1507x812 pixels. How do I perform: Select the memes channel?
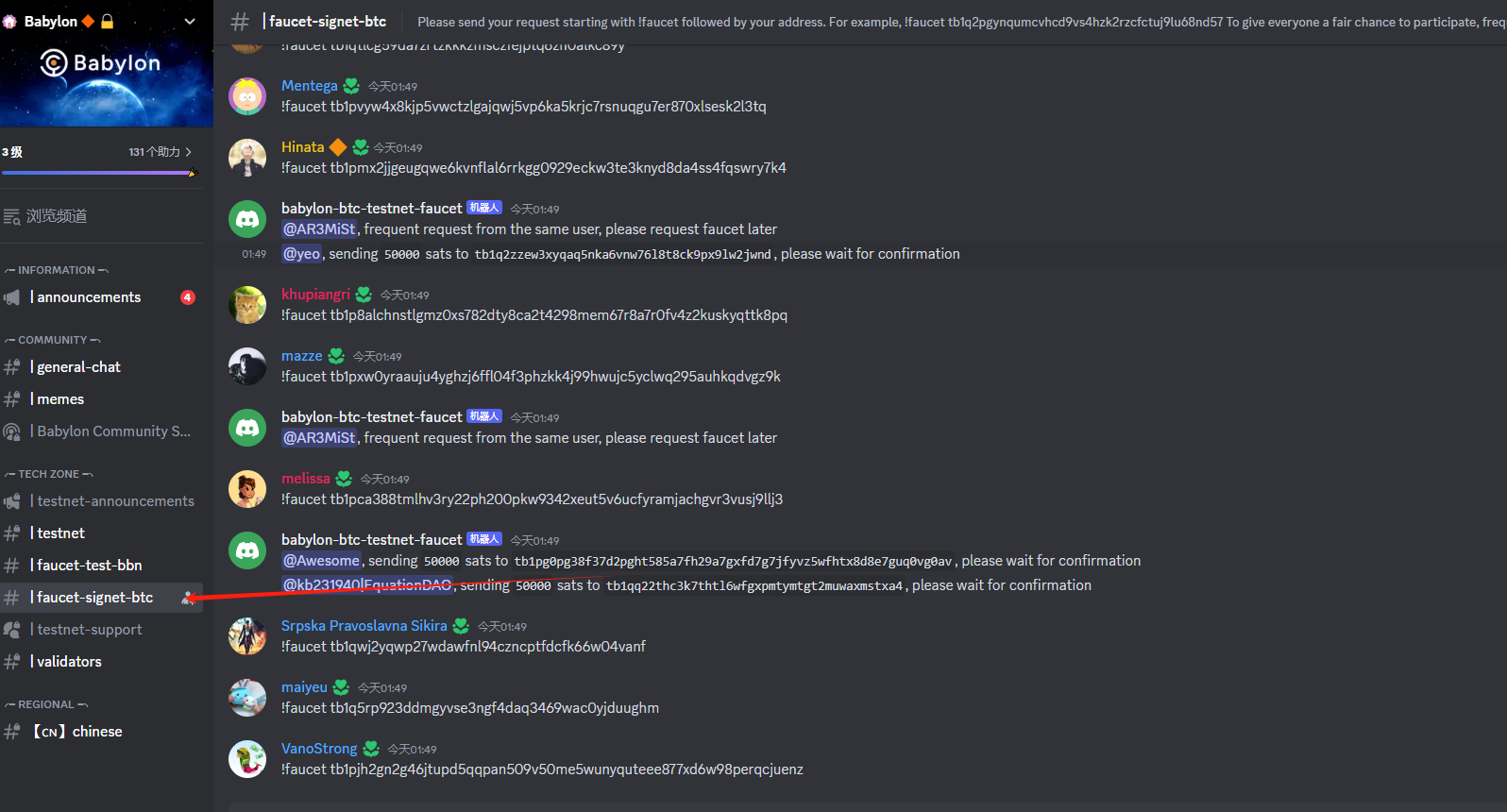(102, 399)
